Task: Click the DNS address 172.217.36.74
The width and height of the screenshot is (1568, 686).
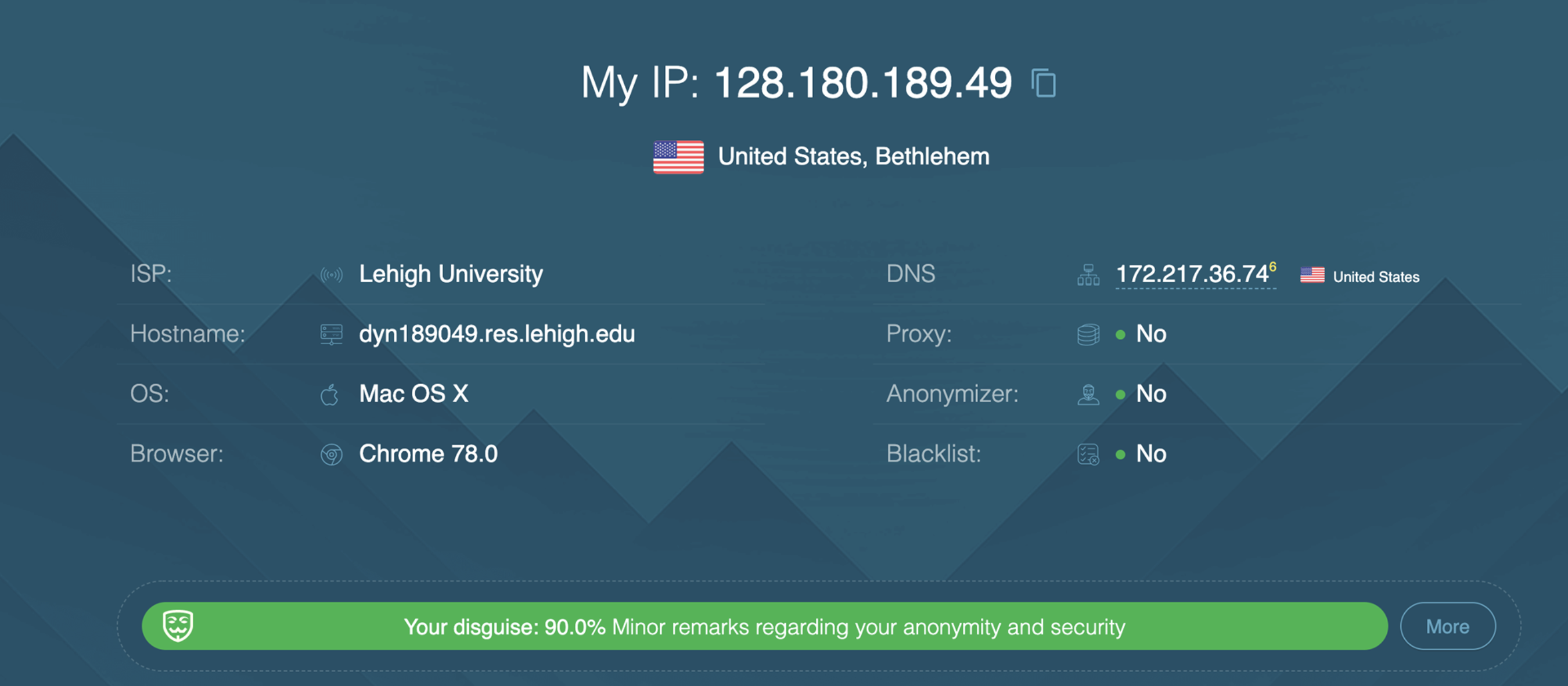Action: [1192, 274]
